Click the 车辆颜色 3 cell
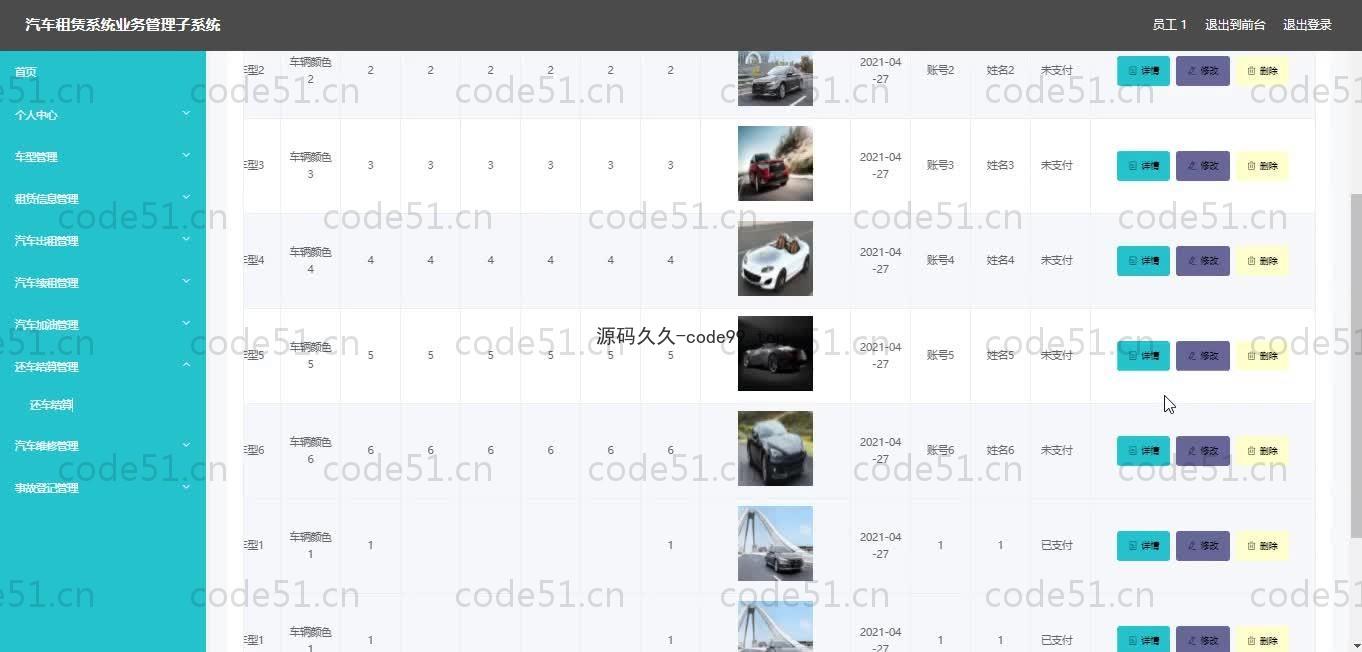 pyautogui.click(x=310, y=165)
